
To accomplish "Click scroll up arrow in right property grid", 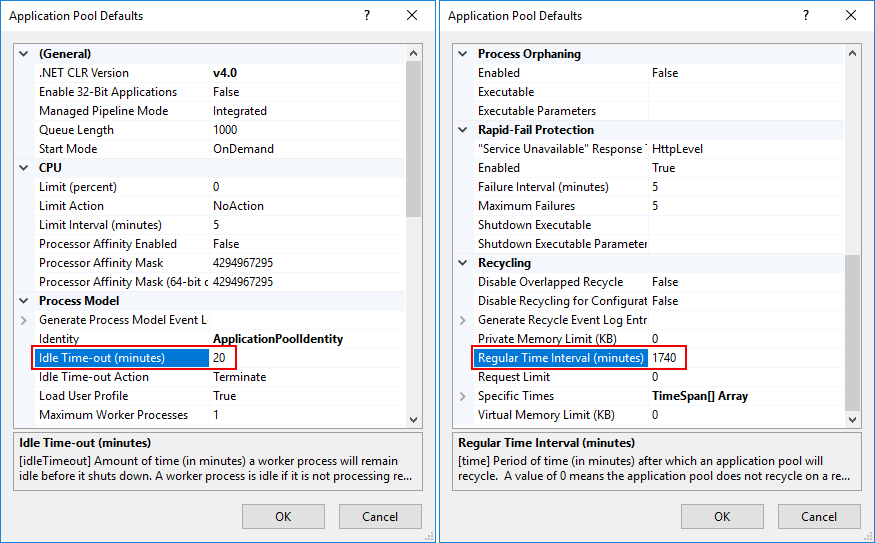I will (853, 53).
